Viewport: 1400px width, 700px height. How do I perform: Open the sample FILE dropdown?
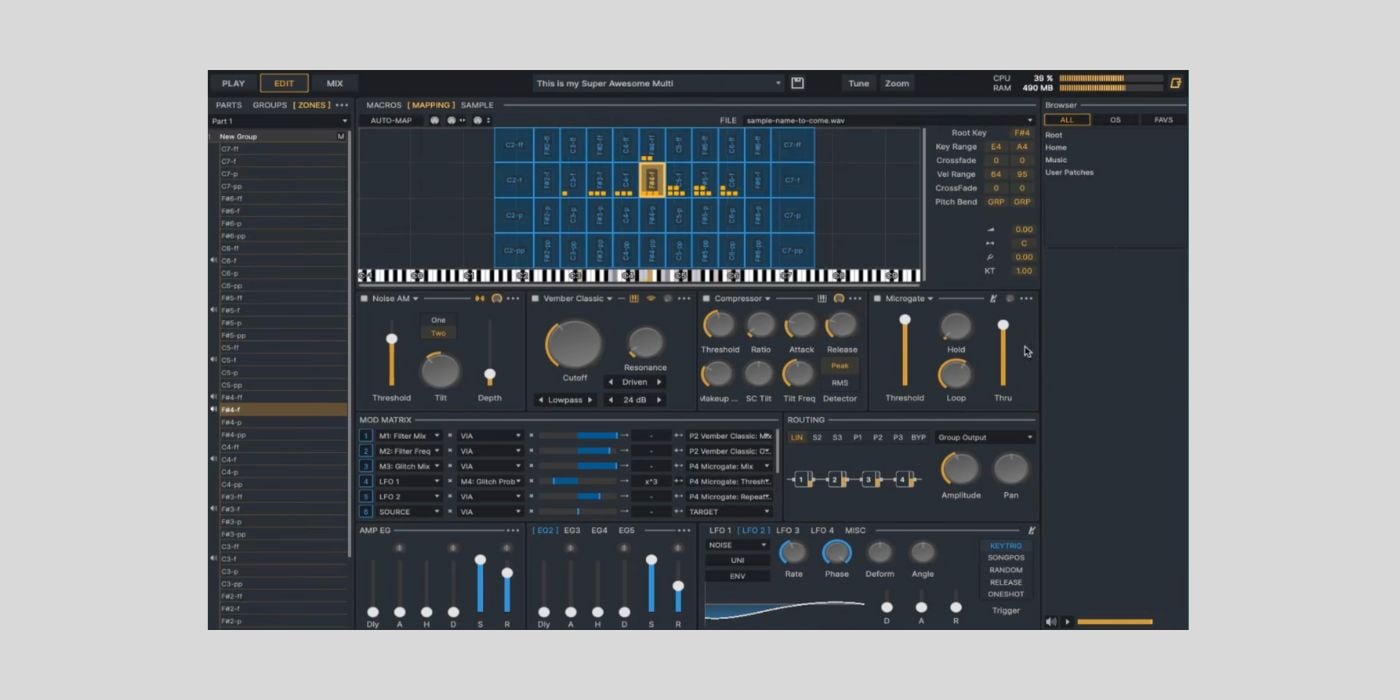(x=1030, y=119)
